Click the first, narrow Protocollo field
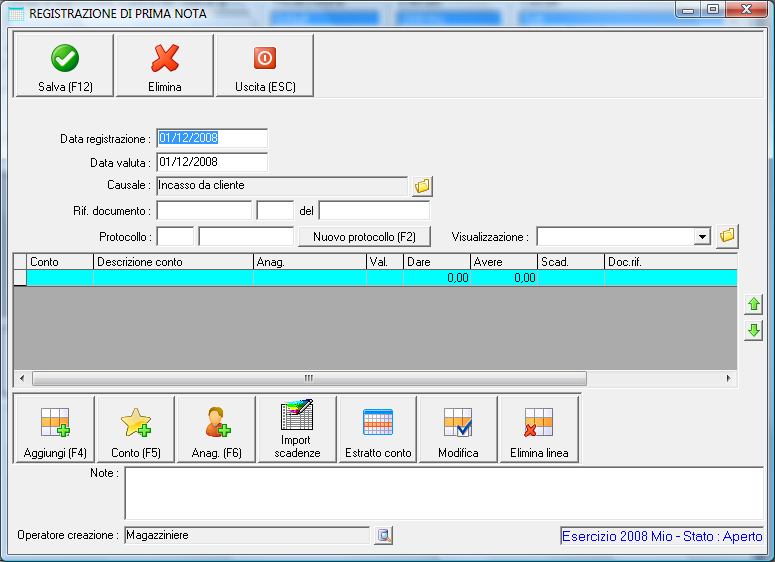Image resolution: width=775 pixels, height=562 pixels. pos(175,236)
